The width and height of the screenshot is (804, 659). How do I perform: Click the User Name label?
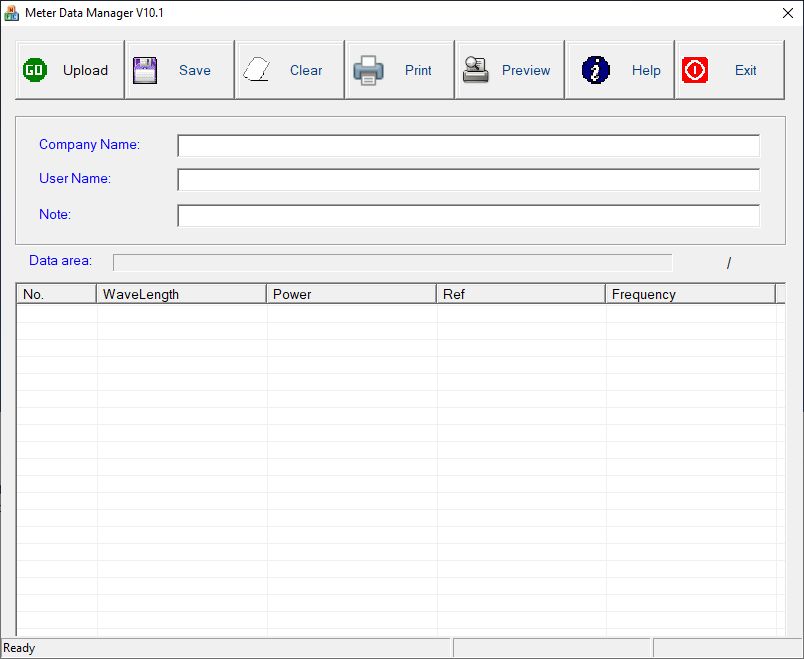[75, 178]
